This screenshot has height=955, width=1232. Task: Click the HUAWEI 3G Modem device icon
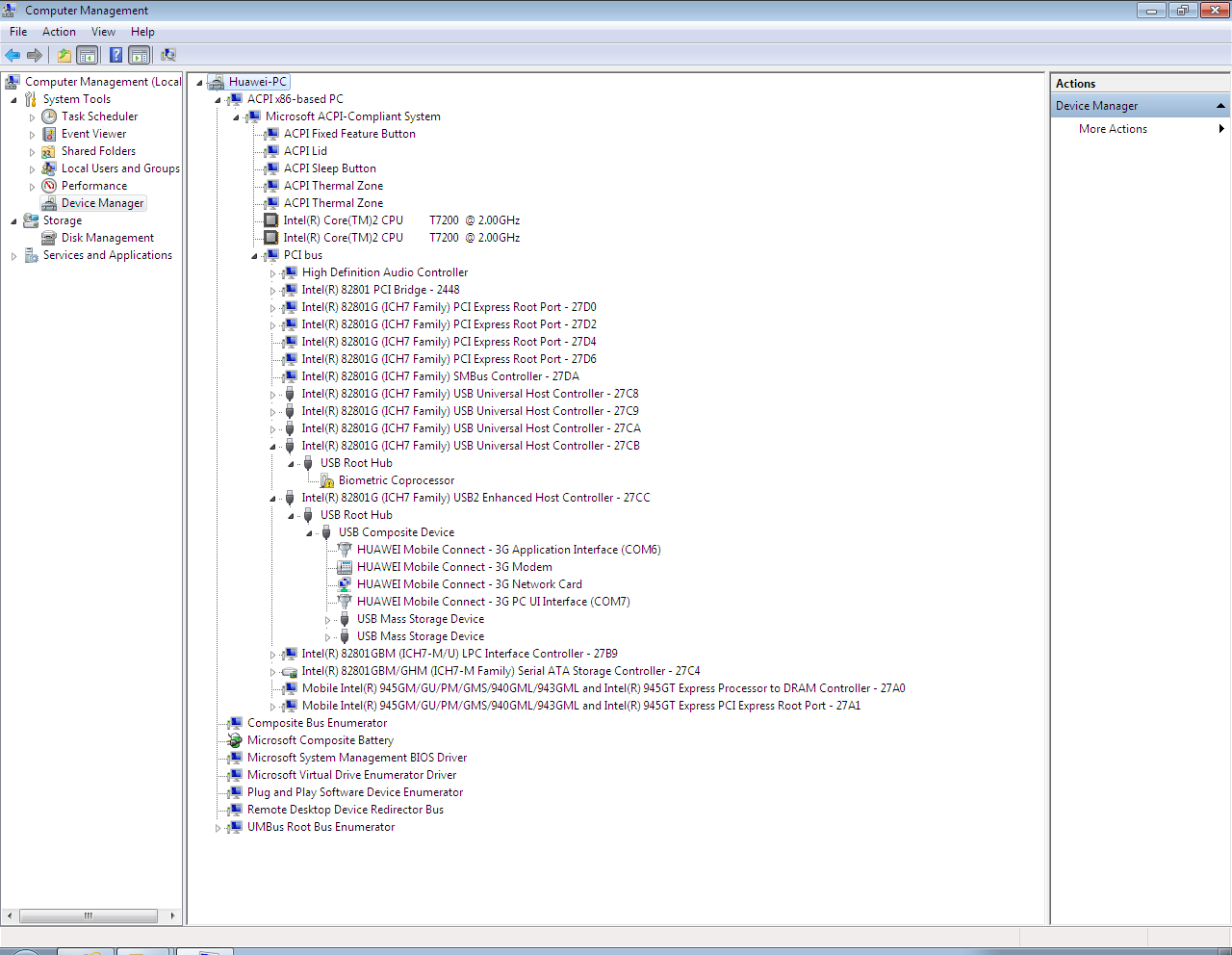click(x=345, y=567)
